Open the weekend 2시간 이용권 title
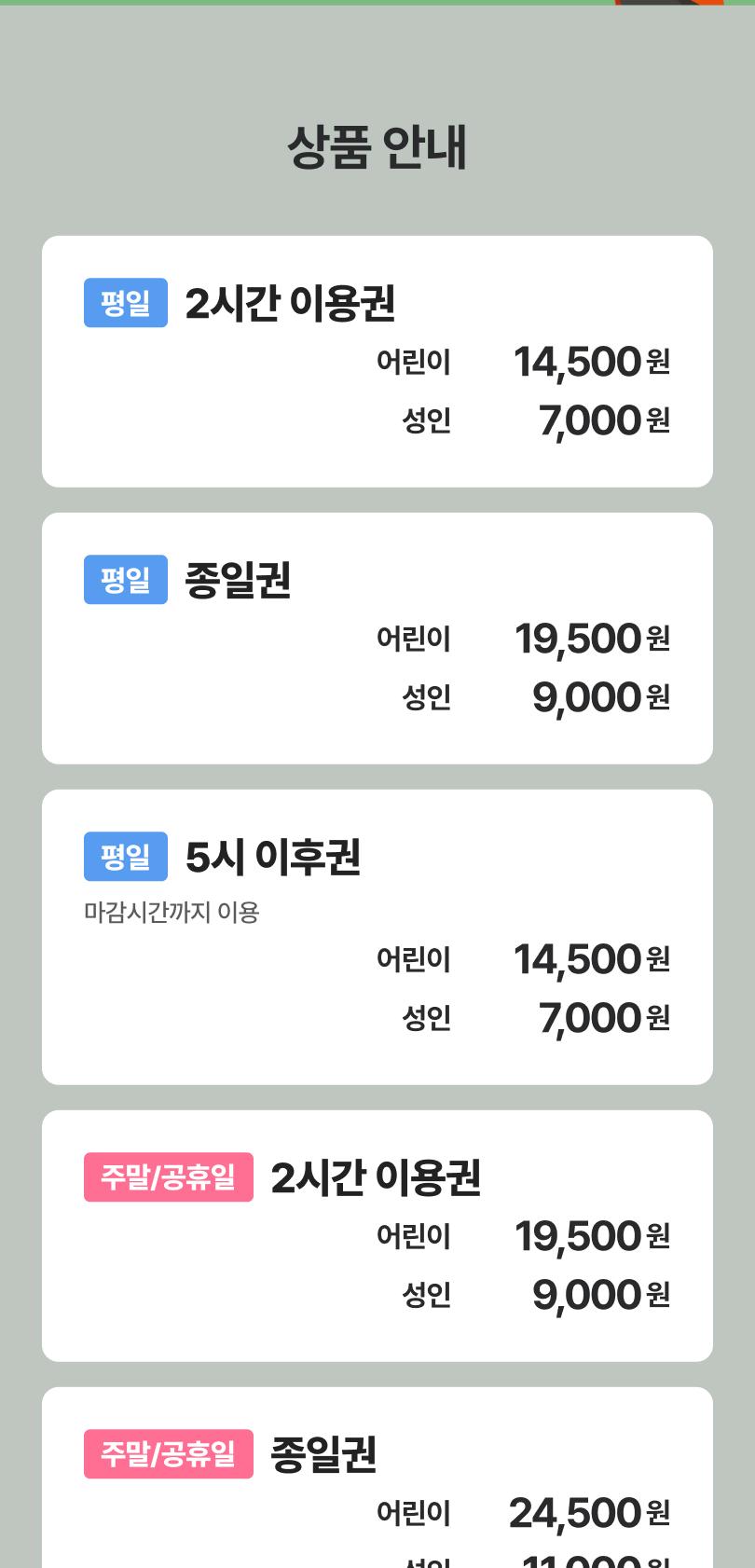Viewport: 755px width, 1568px height. pos(376,1177)
